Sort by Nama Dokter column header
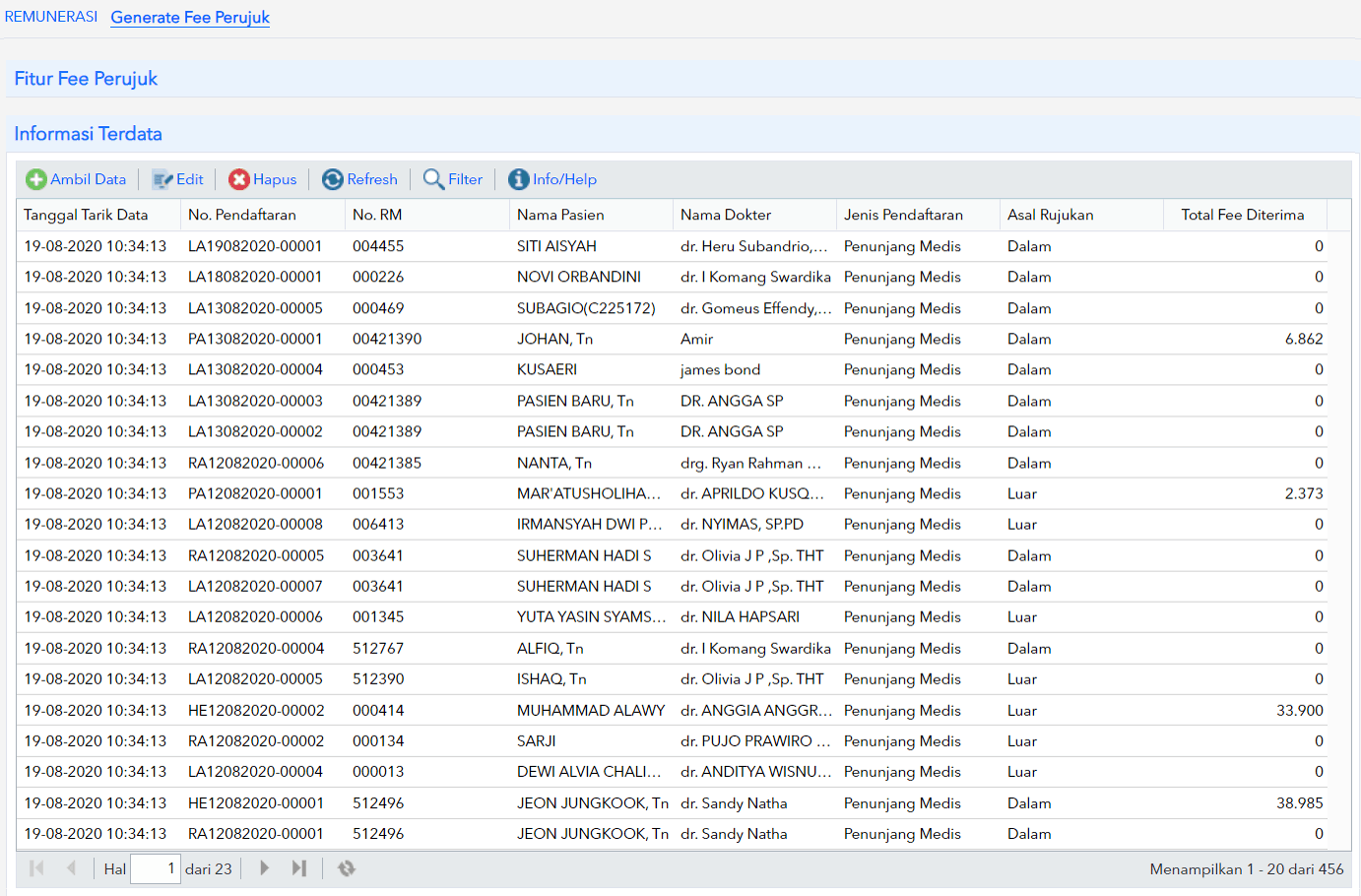 click(755, 215)
